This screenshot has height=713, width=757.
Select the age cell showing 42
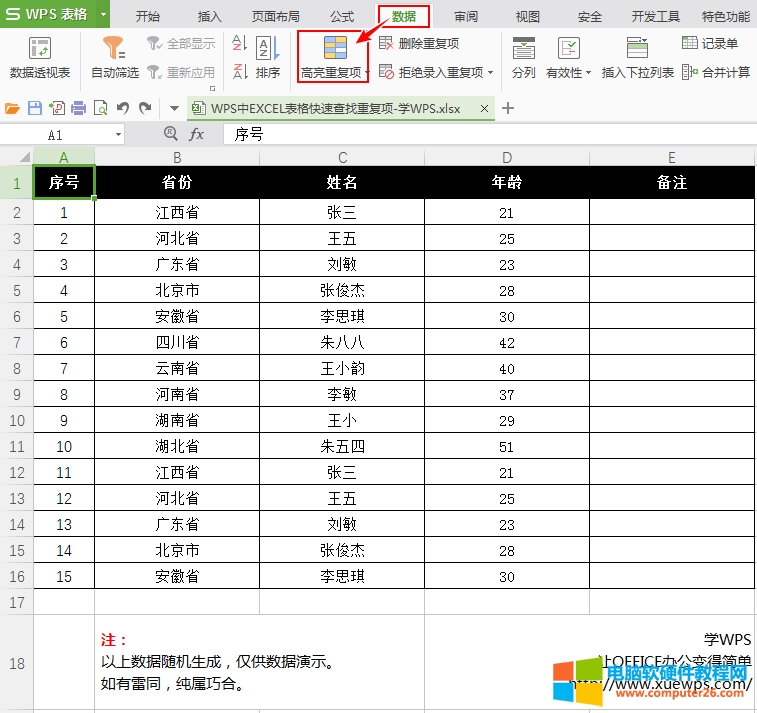[507, 342]
